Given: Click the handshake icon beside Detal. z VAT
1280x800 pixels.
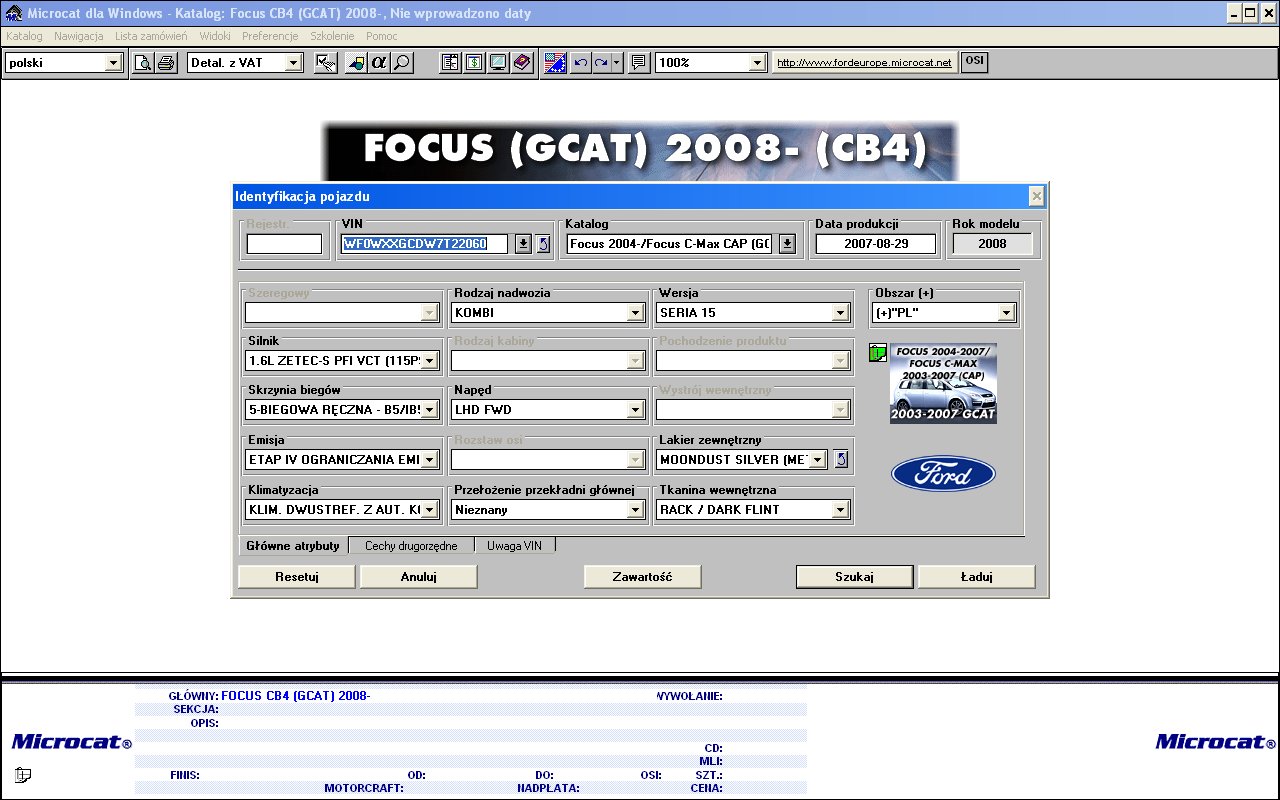Looking at the screenshot, I should pyautogui.click(x=325, y=63).
